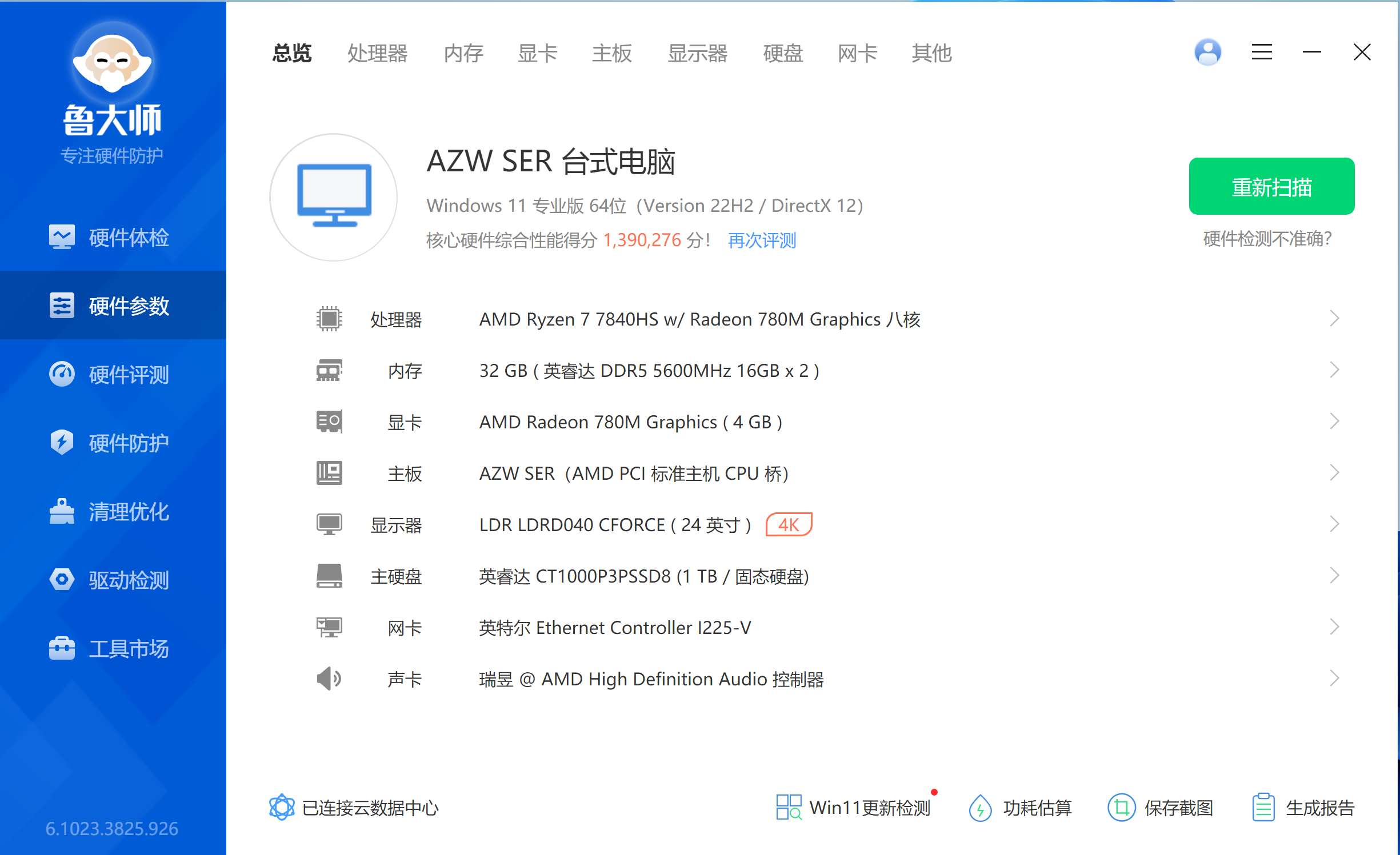Switch to the 内存 tab
This screenshot has height=855, width=1400.
tap(463, 53)
